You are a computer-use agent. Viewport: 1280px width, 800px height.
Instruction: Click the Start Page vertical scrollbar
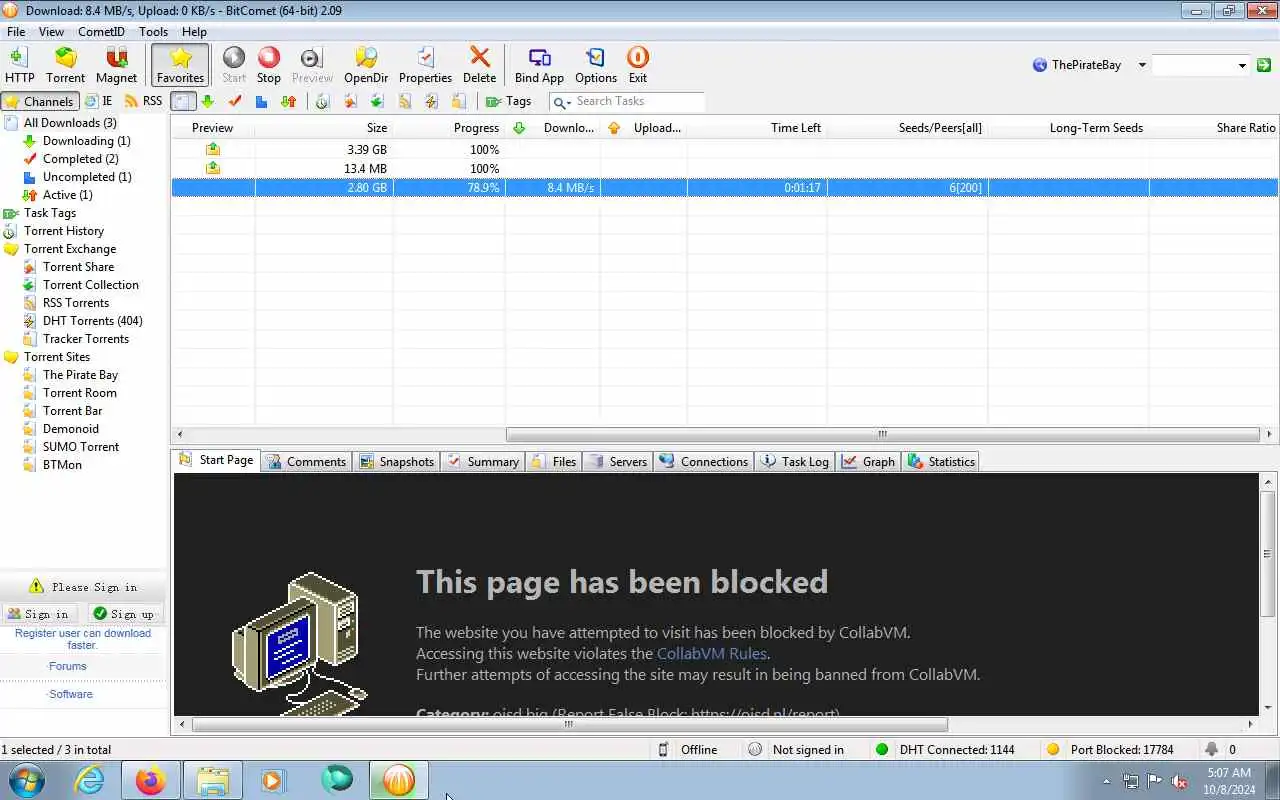point(1268,555)
